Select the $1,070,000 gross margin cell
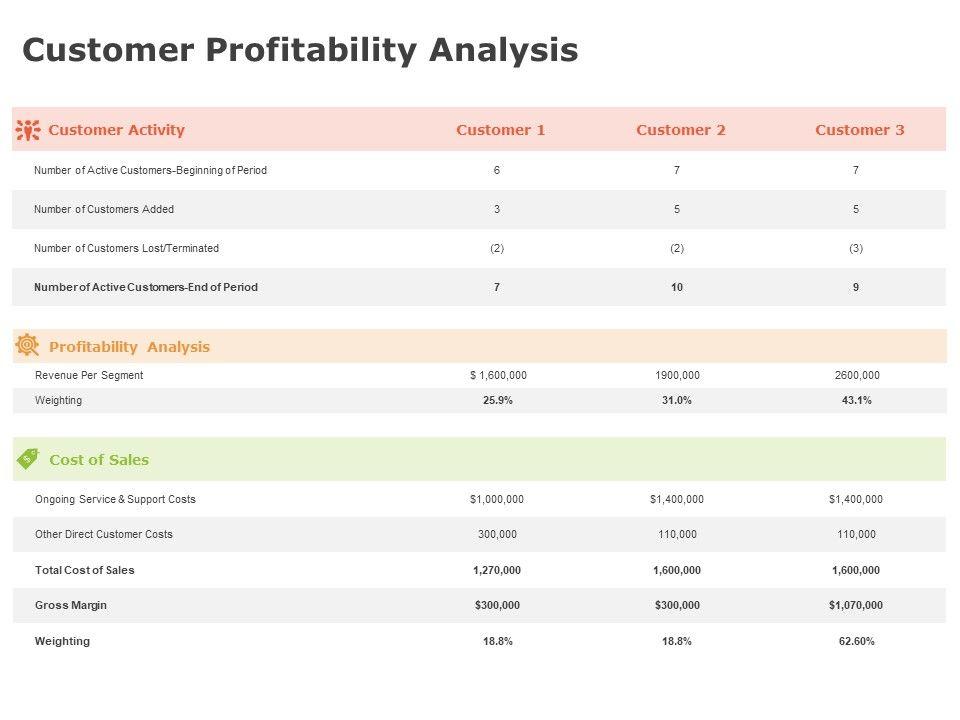 [855, 605]
